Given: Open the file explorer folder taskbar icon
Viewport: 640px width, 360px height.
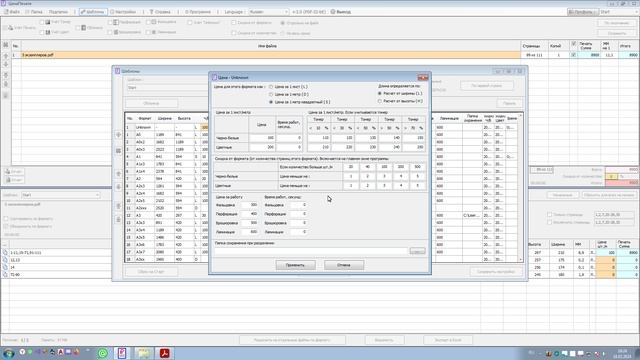Looking at the screenshot, I should coord(144,353).
